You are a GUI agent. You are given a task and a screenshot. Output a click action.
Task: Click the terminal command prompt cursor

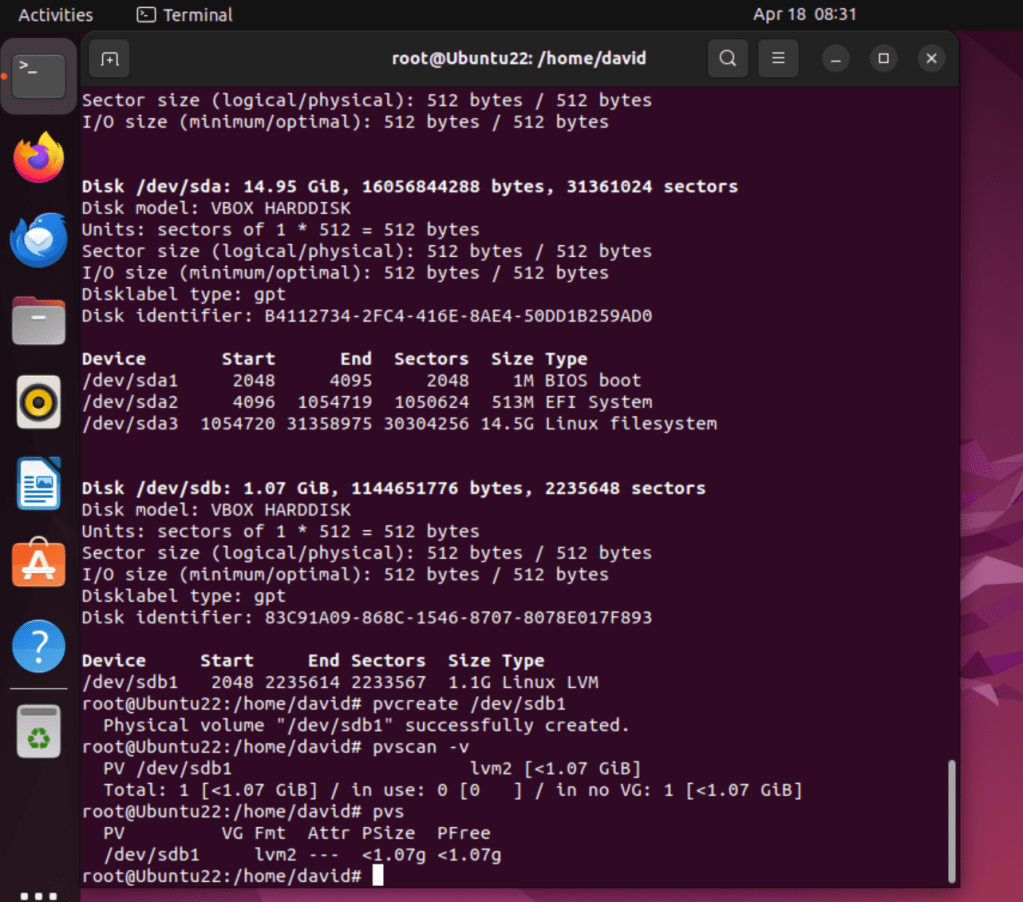pyautogui.click(x=377, y=876)
